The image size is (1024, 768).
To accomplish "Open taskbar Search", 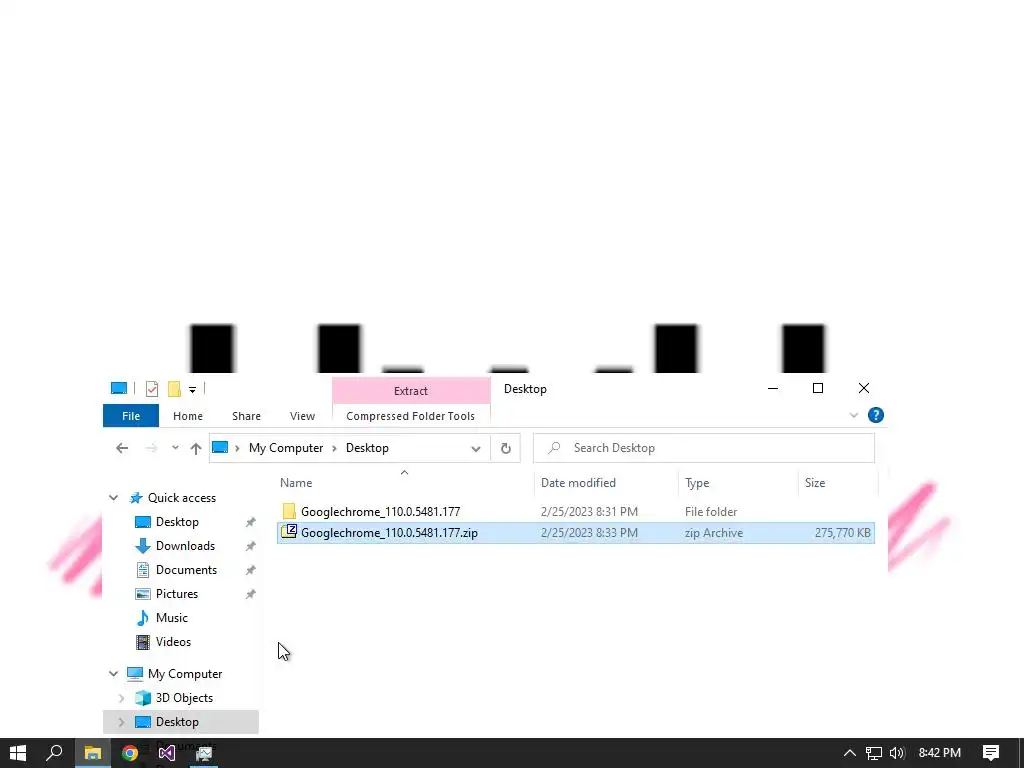I will [x=55, y=753].
